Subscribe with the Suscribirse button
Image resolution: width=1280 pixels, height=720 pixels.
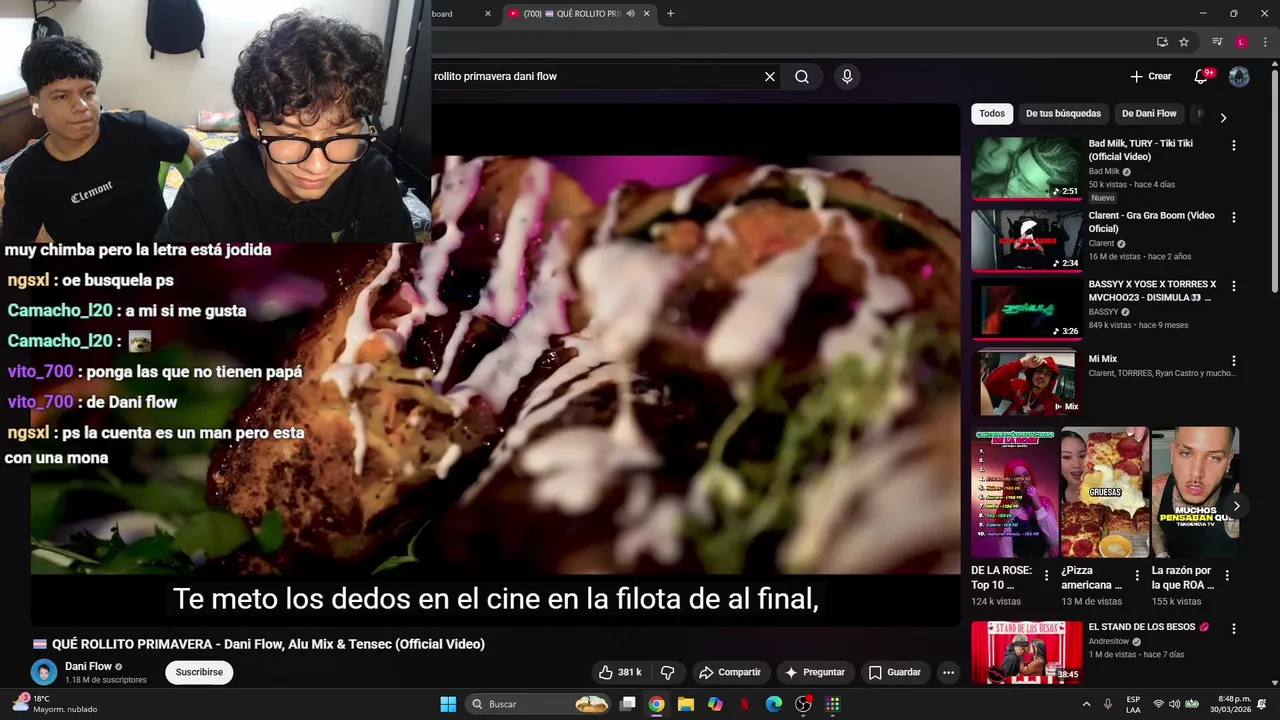point(199,672)
